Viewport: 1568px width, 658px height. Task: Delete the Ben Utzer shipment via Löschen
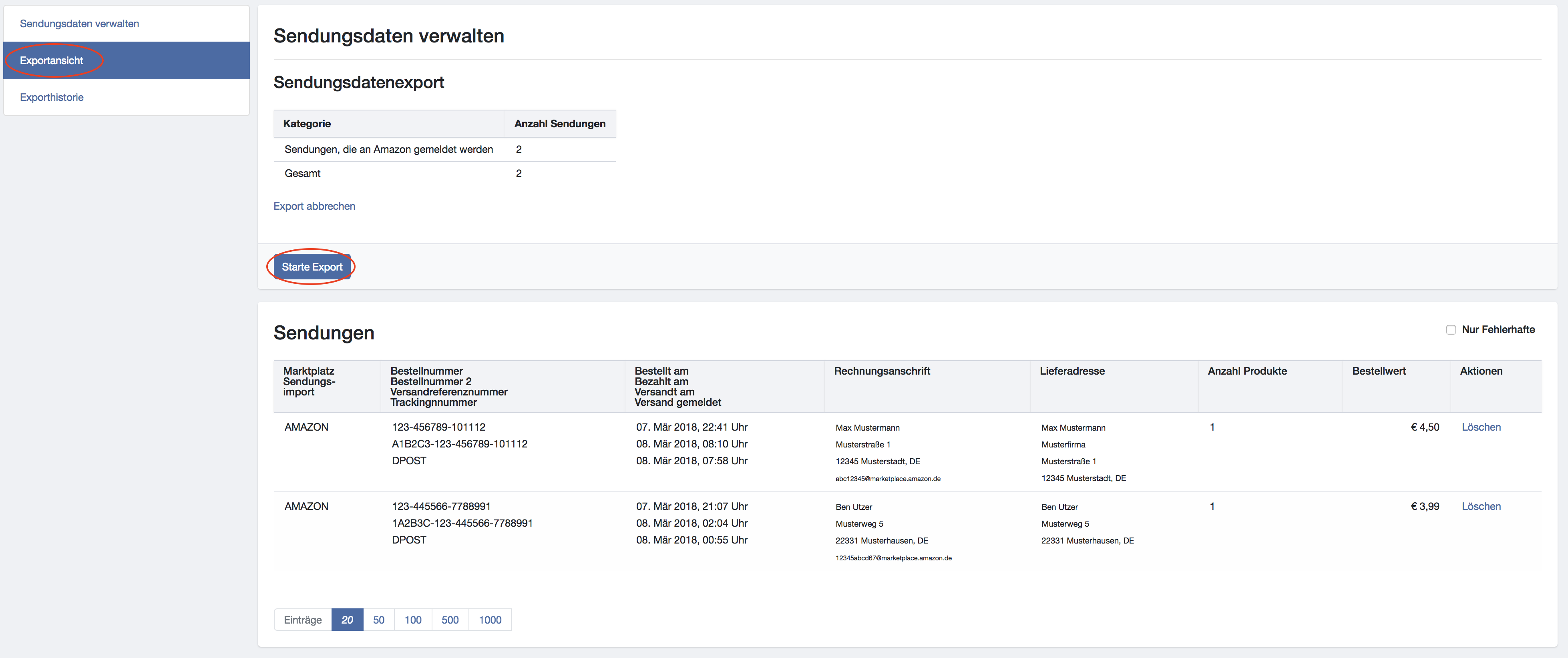pyautogui.click(x=1480, y=506)
